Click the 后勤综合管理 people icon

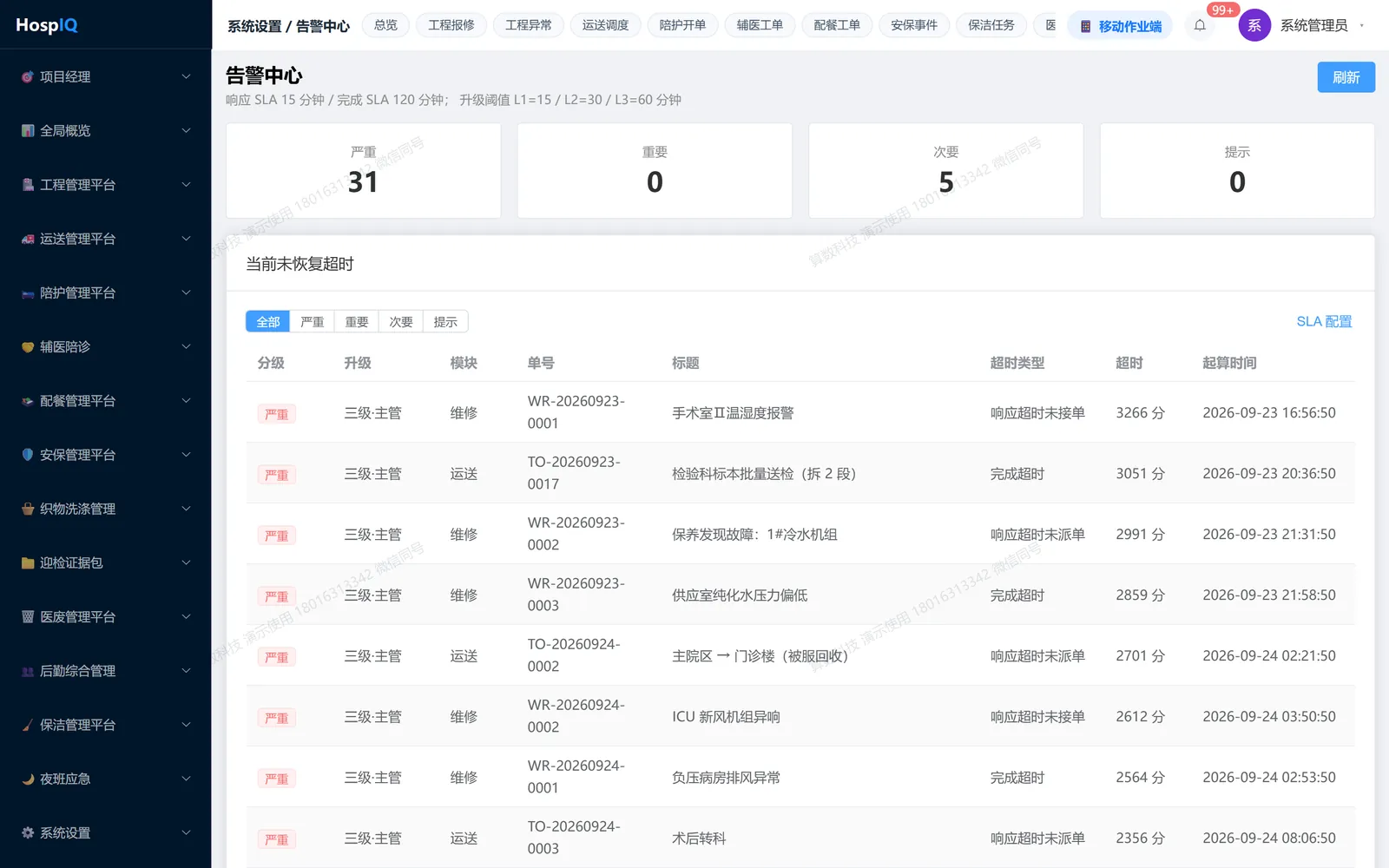coord(28,671)
